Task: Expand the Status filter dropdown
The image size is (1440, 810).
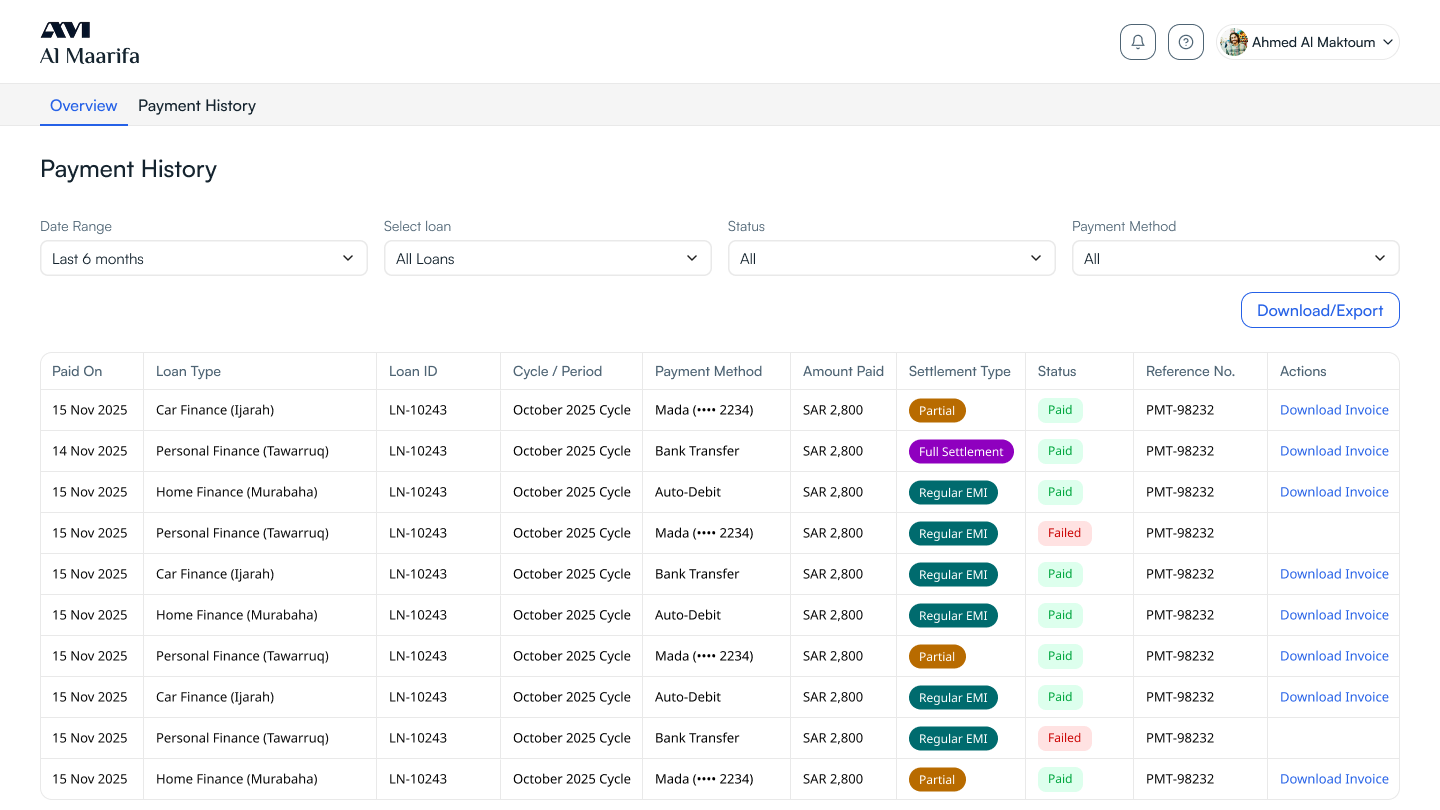Action: click(891, 258)
